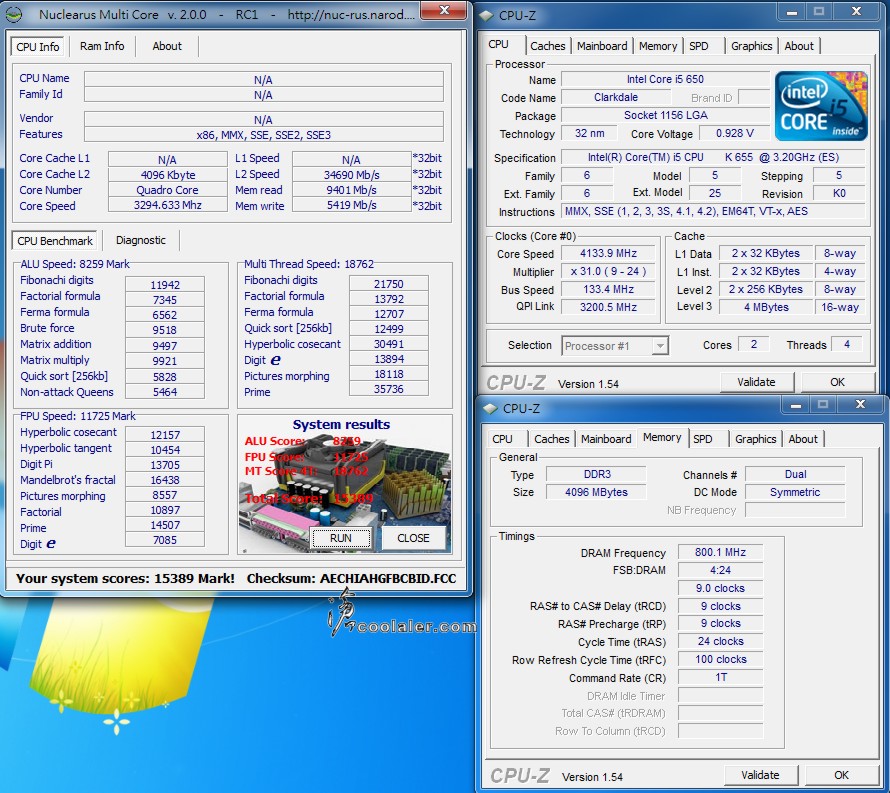890x793 pixels.
Task: Open About tab in CPU-Z memory timings window
Action: click(803, 439)
